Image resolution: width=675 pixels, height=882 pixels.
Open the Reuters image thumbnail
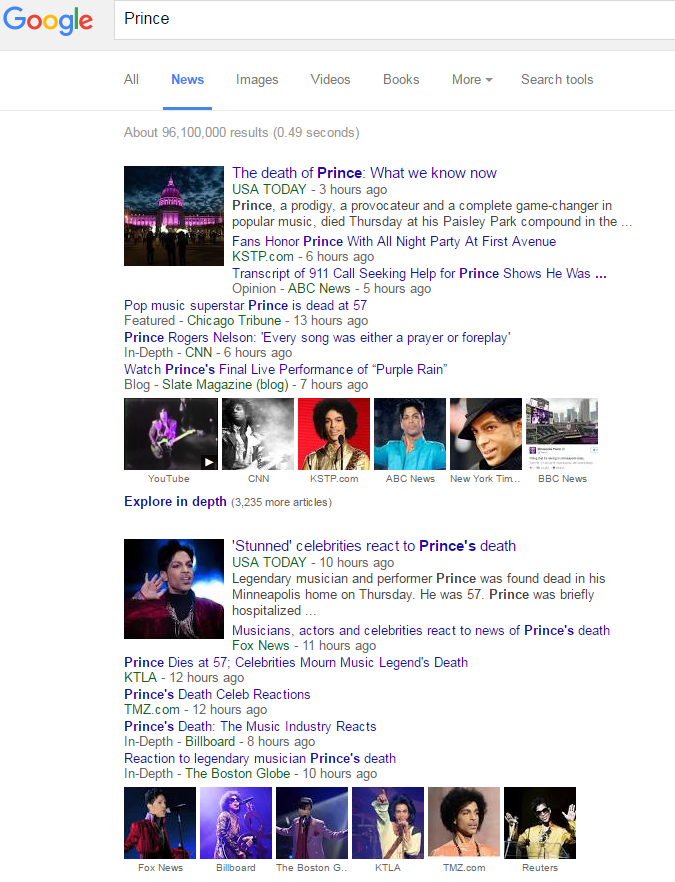(x=540, y=823)
